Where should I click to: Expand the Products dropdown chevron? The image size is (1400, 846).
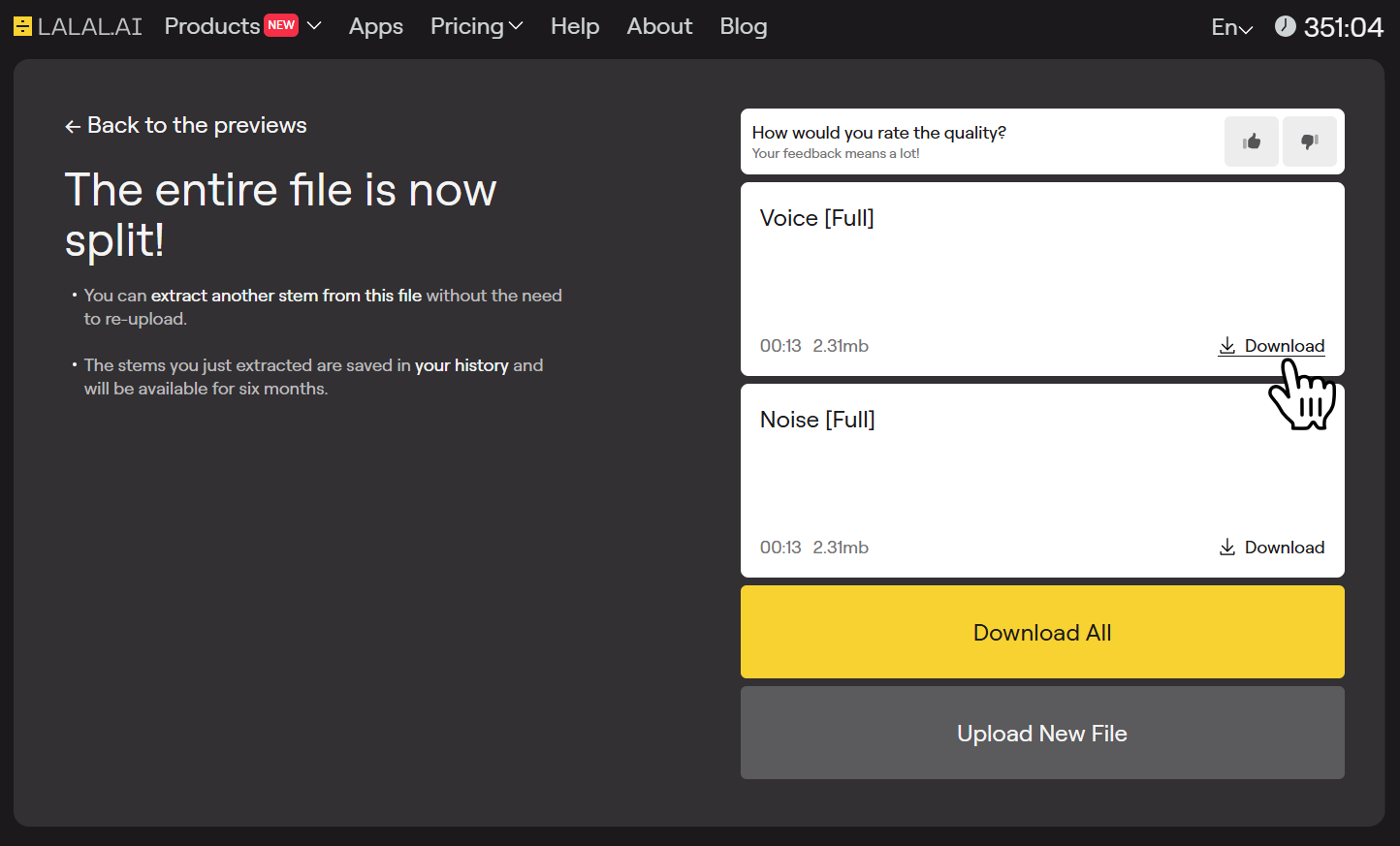tap(314, 26)
